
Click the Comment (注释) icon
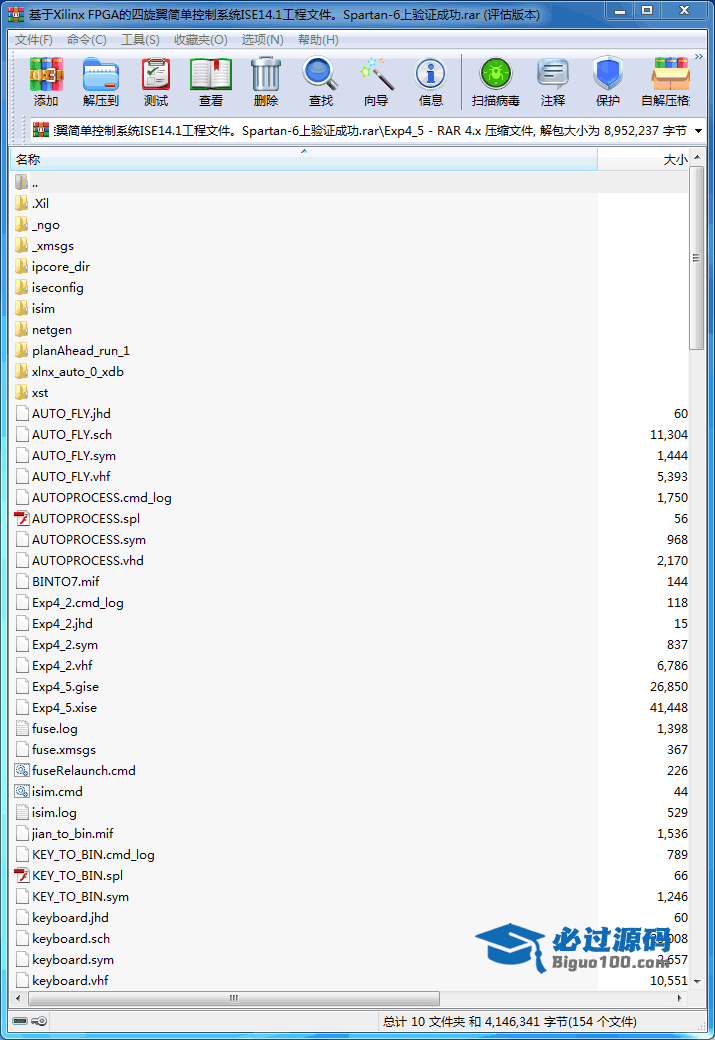point(552,82)
